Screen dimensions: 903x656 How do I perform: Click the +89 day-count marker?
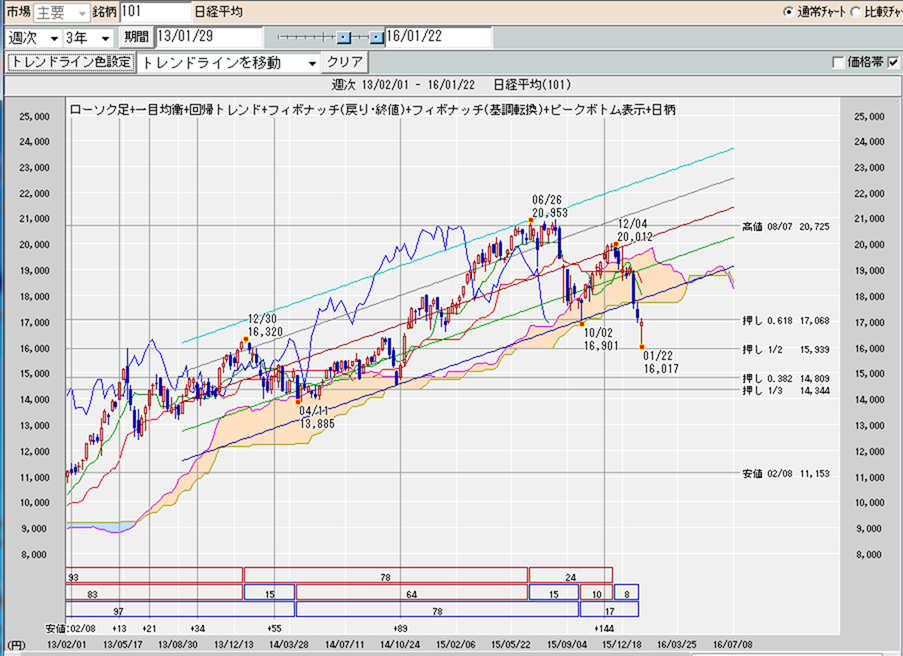(400, 628)
